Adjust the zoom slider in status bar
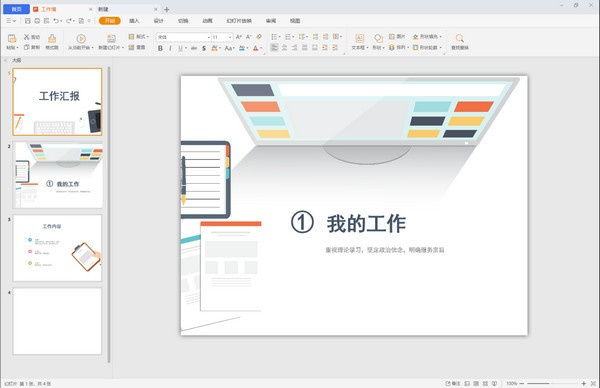 coord(552,383)
